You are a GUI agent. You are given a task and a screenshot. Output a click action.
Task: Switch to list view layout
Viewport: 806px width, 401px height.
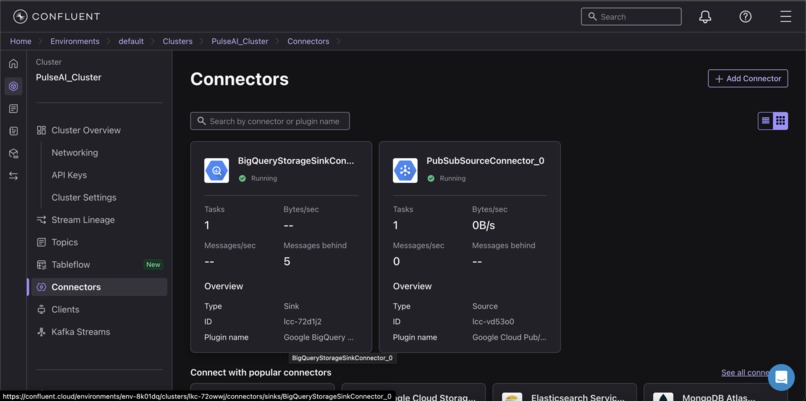(x=766, y=121)
